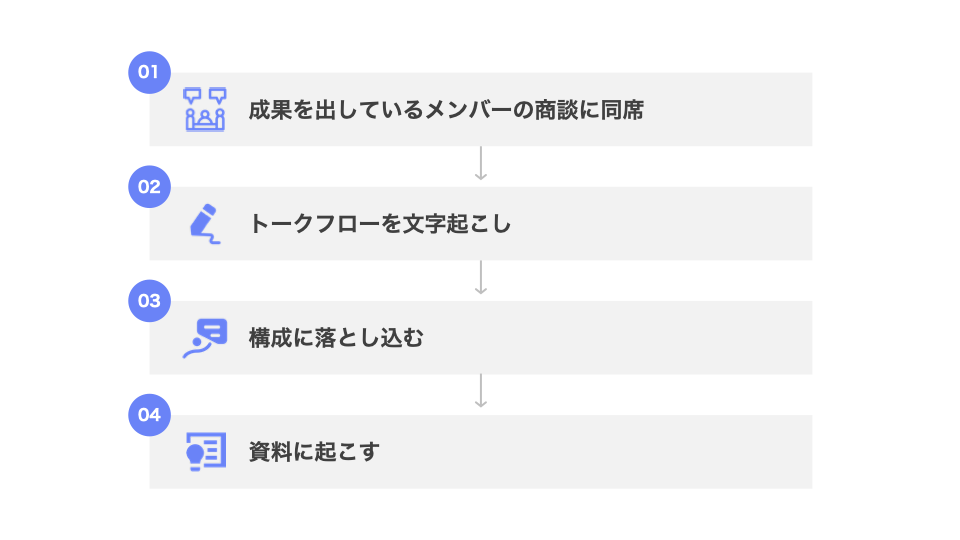Click the blue 01 number badge

(x=150, y=72)
